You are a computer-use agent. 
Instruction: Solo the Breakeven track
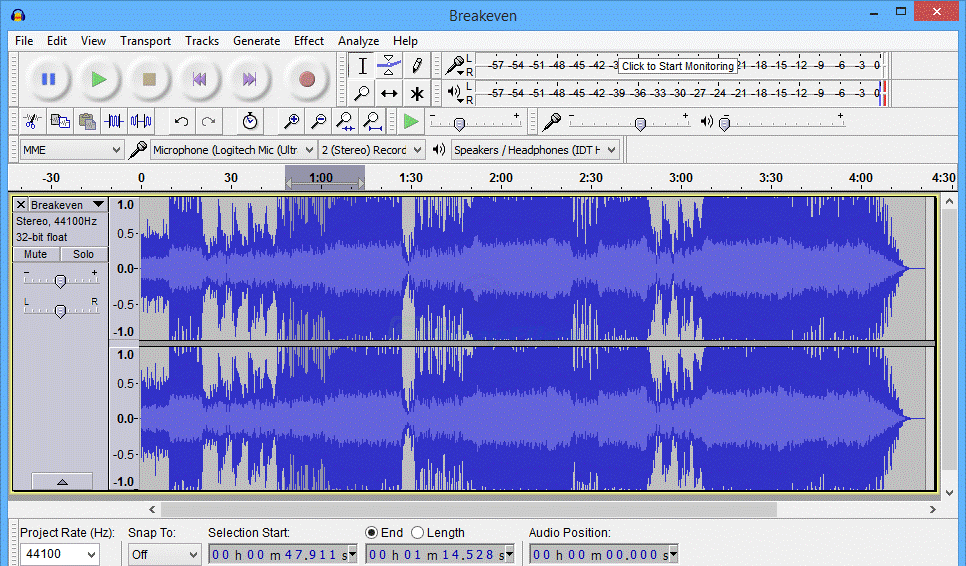84,254
